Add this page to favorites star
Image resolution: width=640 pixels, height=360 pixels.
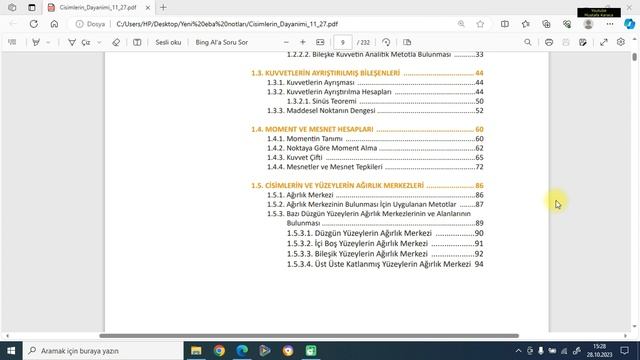(x=480, y=24)
